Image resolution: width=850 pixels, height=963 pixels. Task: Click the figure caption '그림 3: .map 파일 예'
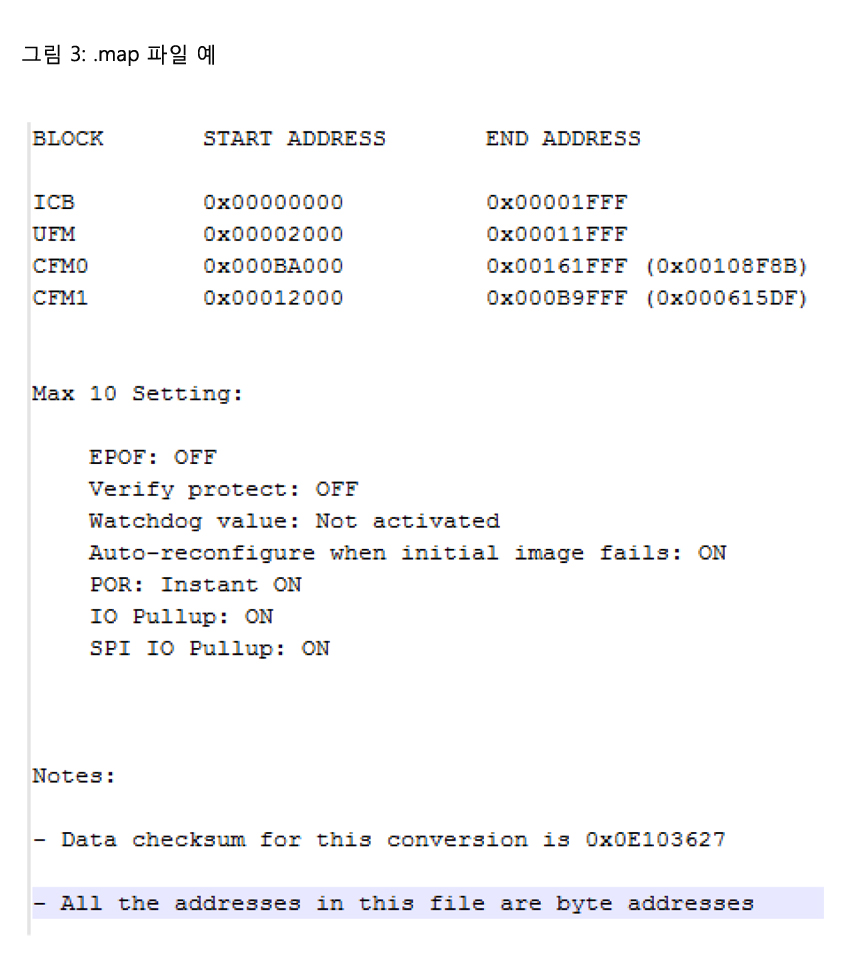(118, 56)
